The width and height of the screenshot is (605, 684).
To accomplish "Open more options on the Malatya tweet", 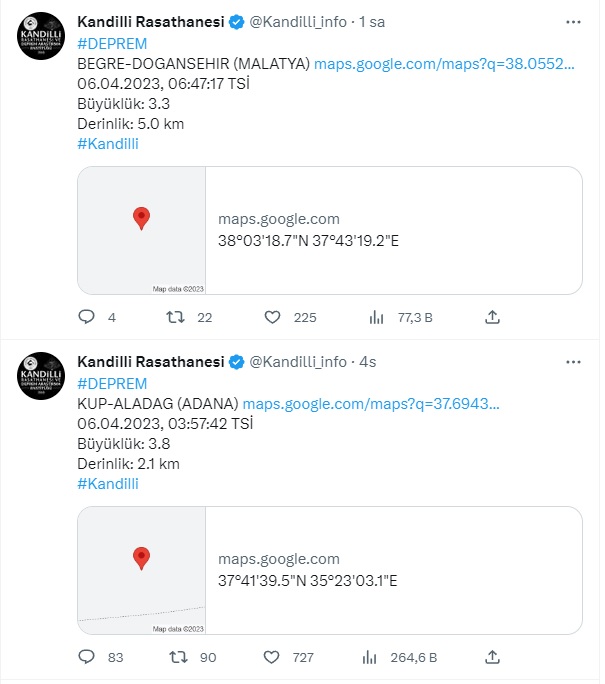I will [x=572, y=21].
